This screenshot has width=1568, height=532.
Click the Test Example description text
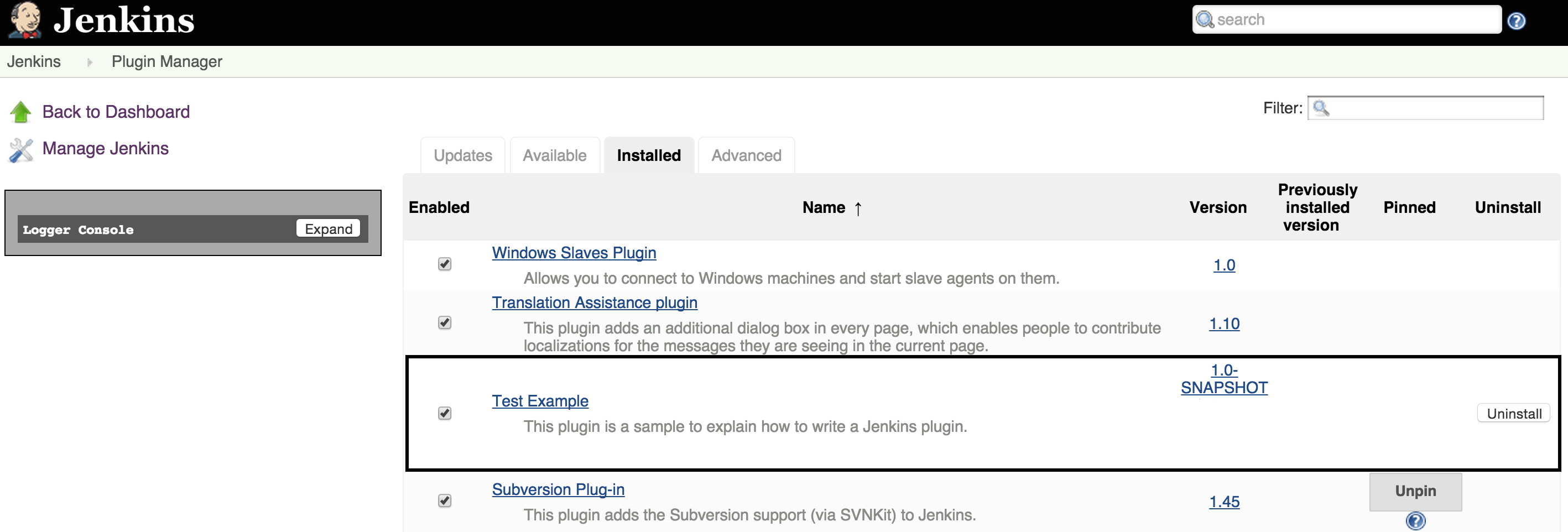(x=745, y=427)
